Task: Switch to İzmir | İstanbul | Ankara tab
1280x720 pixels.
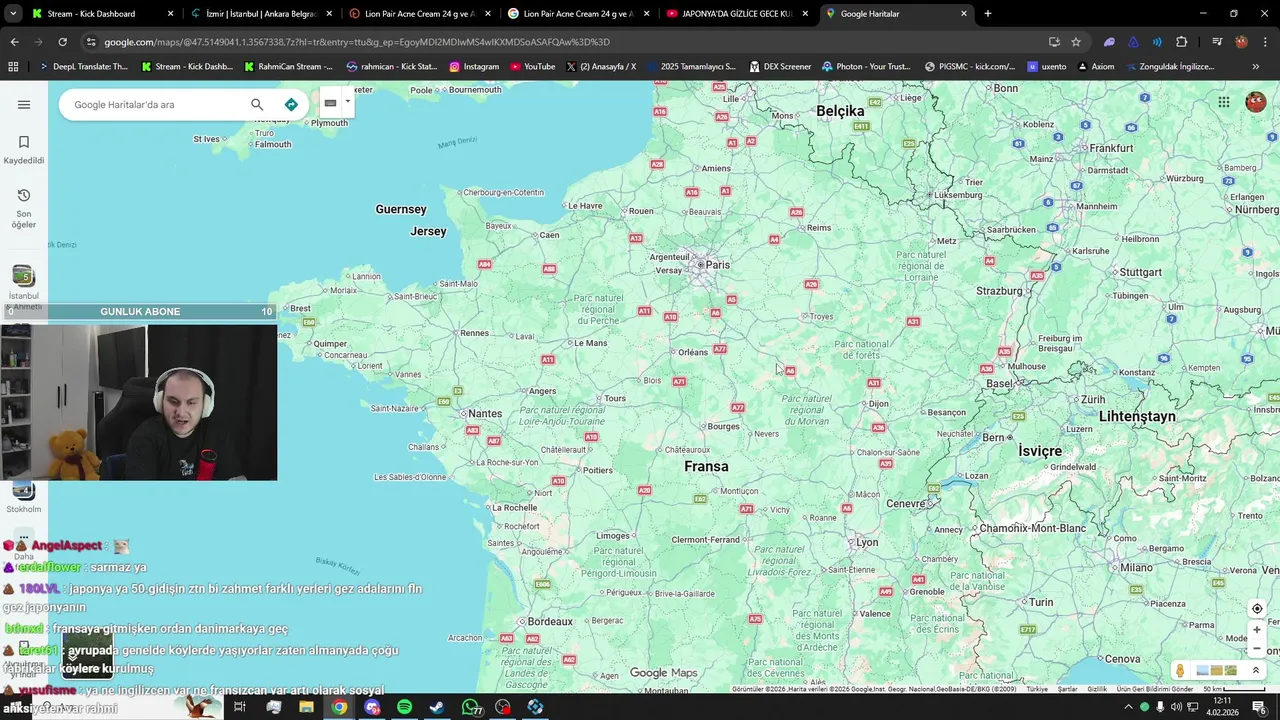Action: pos(260,14)
